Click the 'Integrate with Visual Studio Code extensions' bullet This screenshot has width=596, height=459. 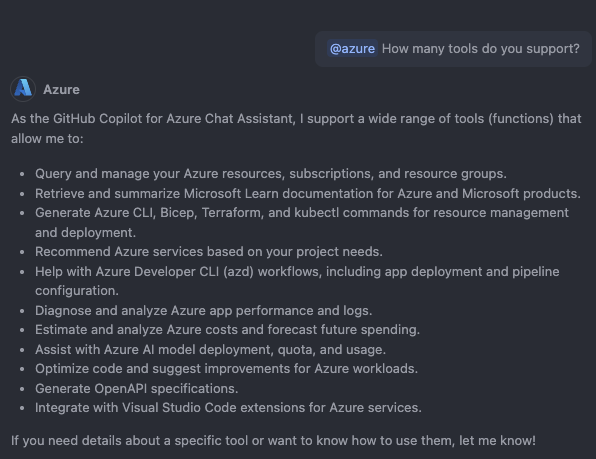[x=228, y=408]
